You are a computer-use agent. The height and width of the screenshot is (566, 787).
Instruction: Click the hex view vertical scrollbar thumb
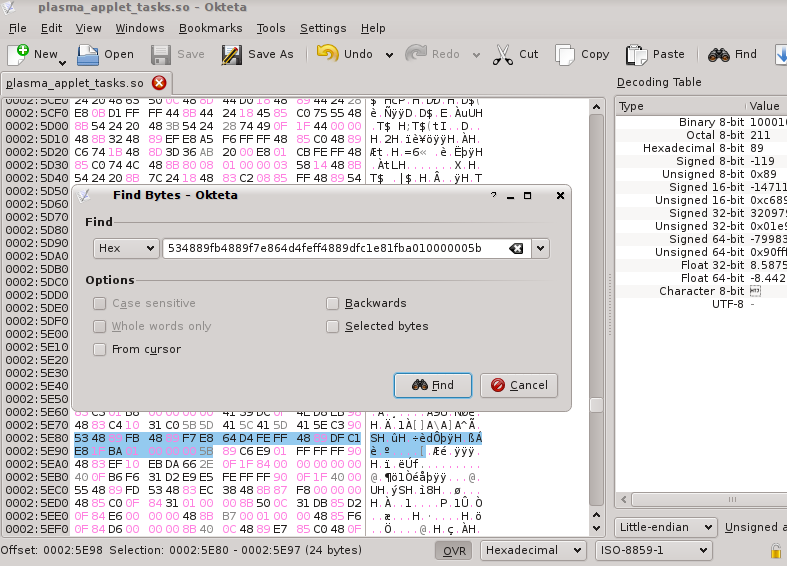coord(596,405)
